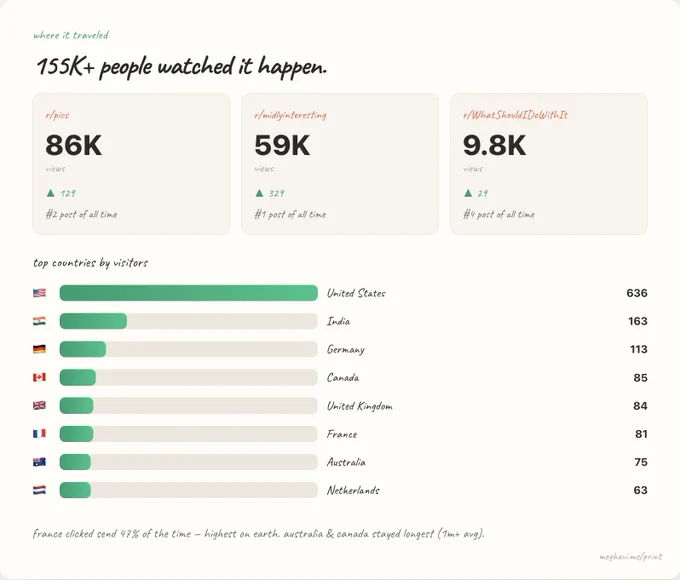Click the upvote triangle beside 129
Screen dimensions: 680x580
point(51,193)
